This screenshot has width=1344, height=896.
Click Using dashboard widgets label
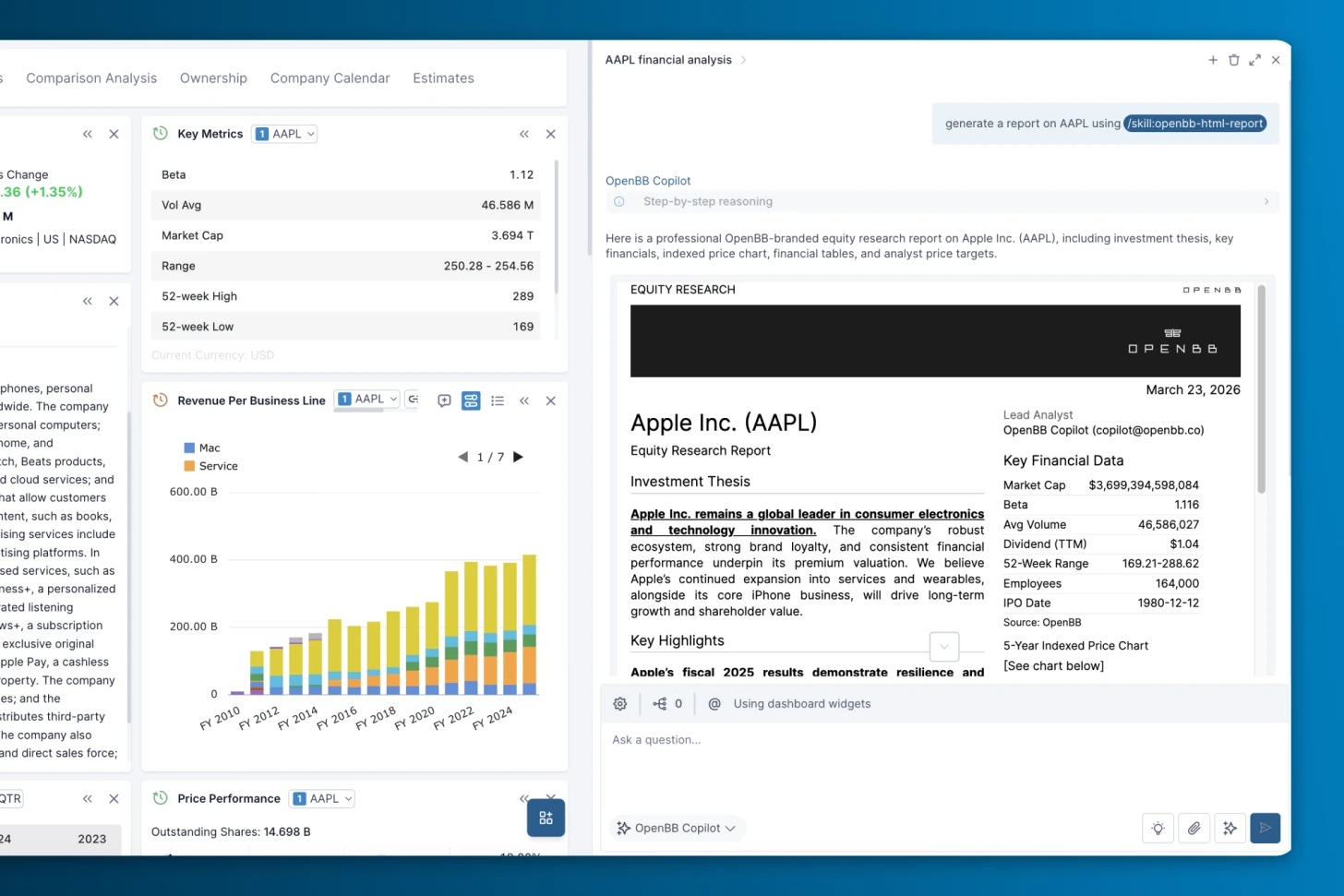click(x=802, y=704)
